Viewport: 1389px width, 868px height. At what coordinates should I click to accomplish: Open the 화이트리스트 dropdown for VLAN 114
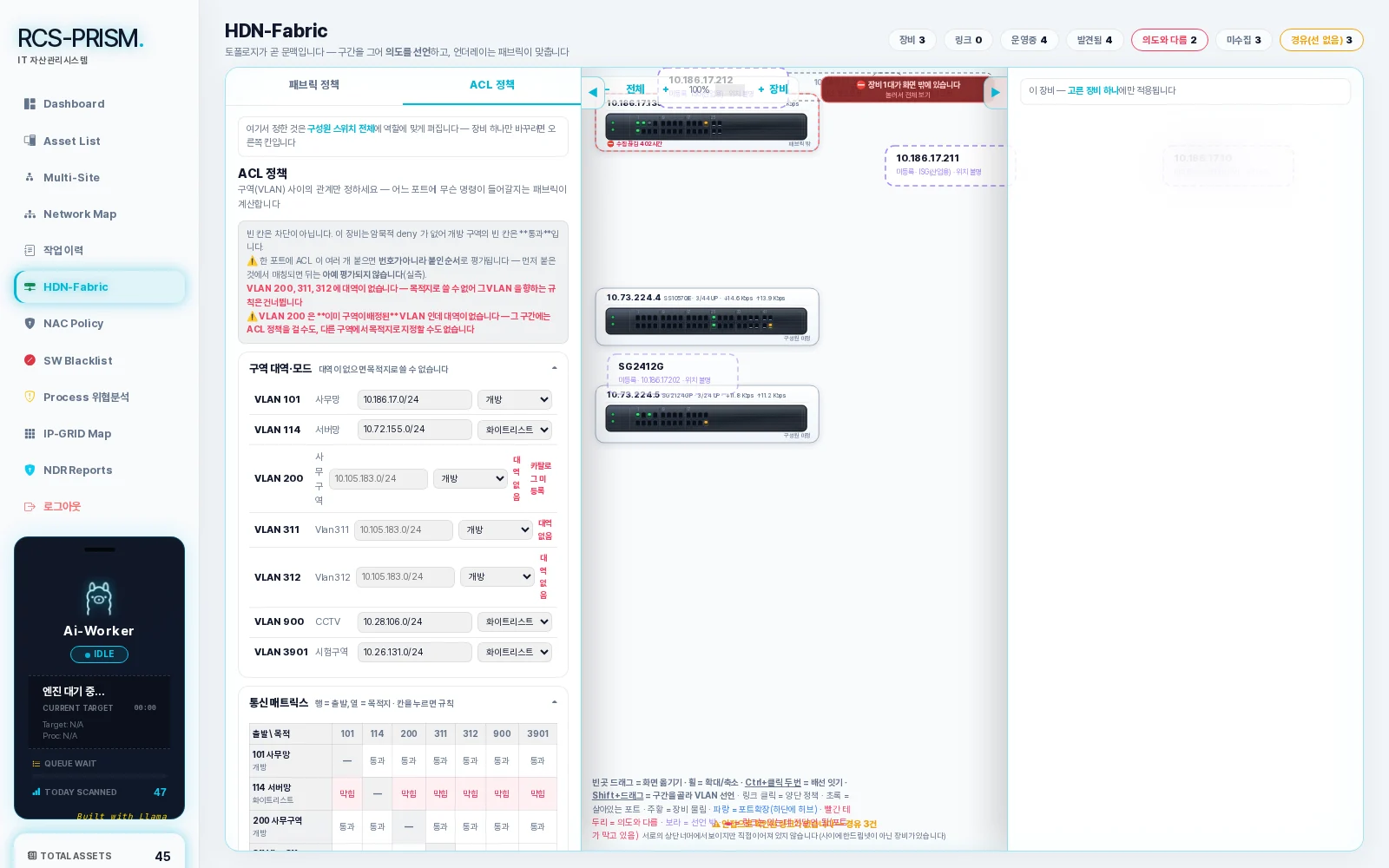pyautogui.click(x=515, y=430)
